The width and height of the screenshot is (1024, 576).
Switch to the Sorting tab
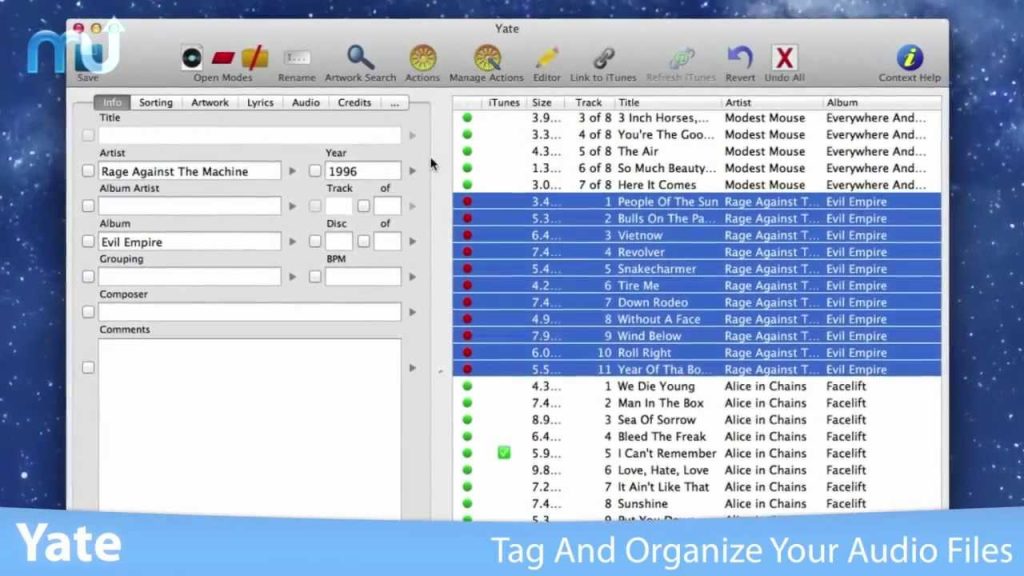click(155, 103)
